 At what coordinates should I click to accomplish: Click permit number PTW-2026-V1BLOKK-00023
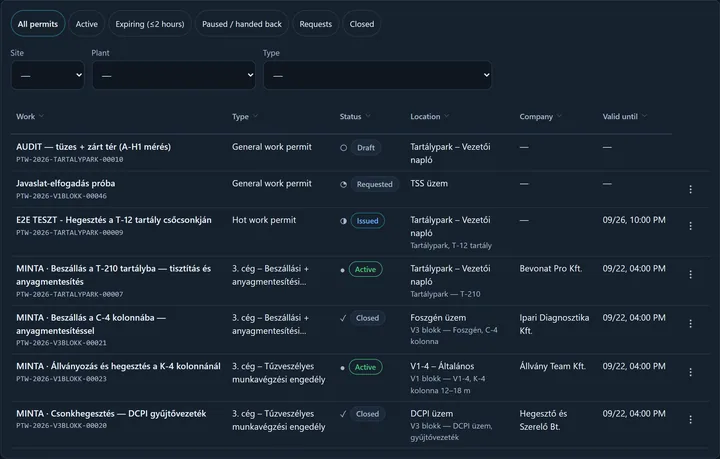(x=62, y=379)
